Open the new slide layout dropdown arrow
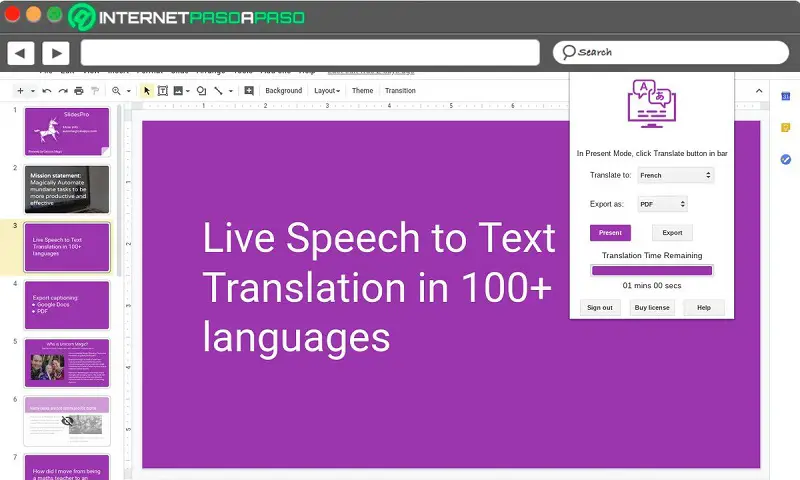The height and width of the screenshot is (480, 800). point(33,91)
